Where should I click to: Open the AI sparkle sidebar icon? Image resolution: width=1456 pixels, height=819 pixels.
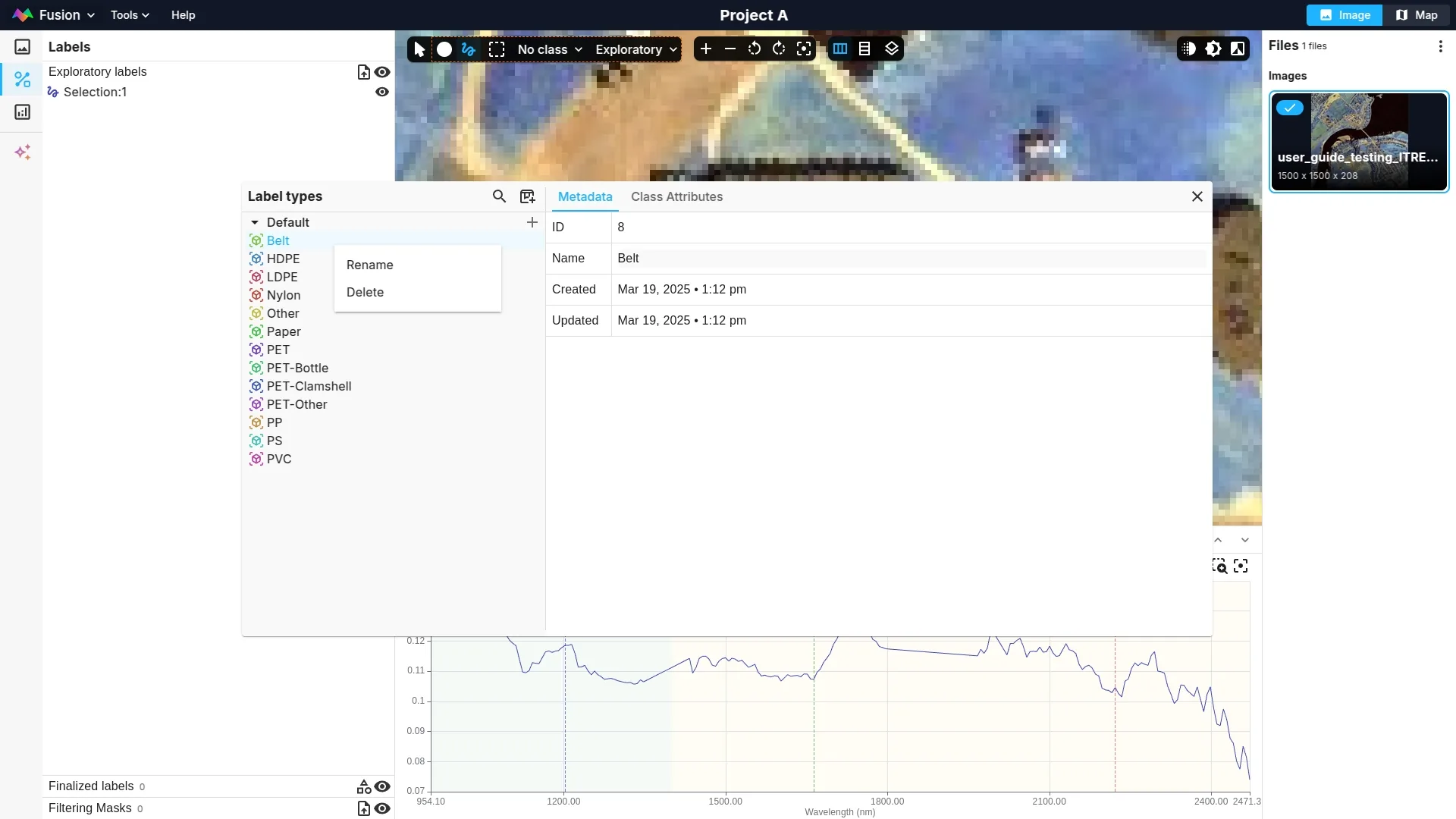[x=23, y=152]
